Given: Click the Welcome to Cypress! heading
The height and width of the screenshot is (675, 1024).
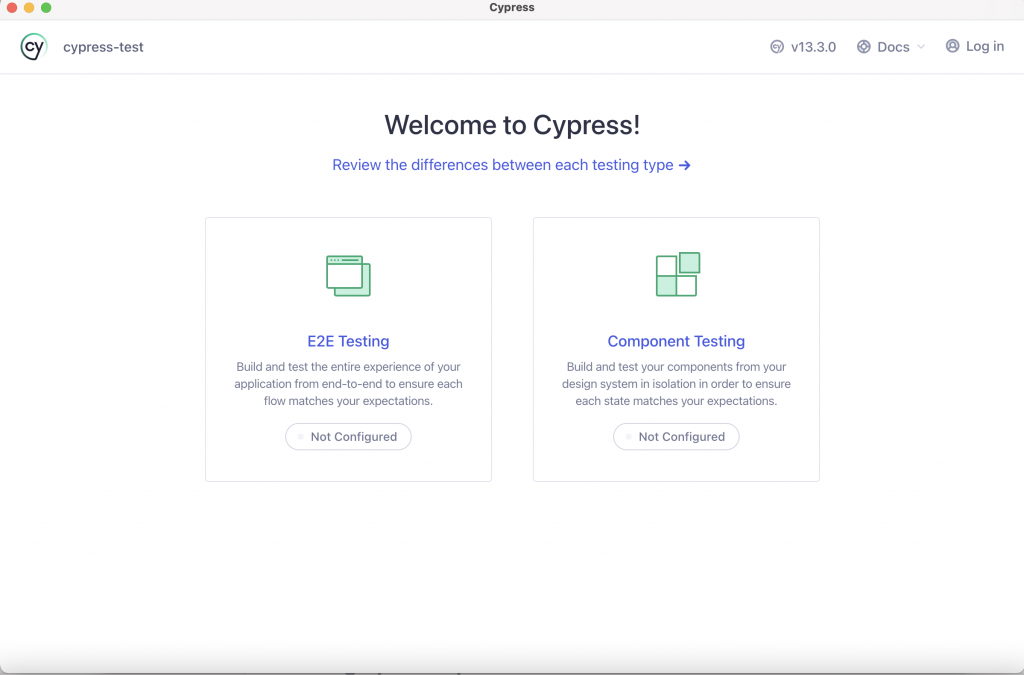Looking at the screenshot, I should pyautogui.click(x=512, y=125).
